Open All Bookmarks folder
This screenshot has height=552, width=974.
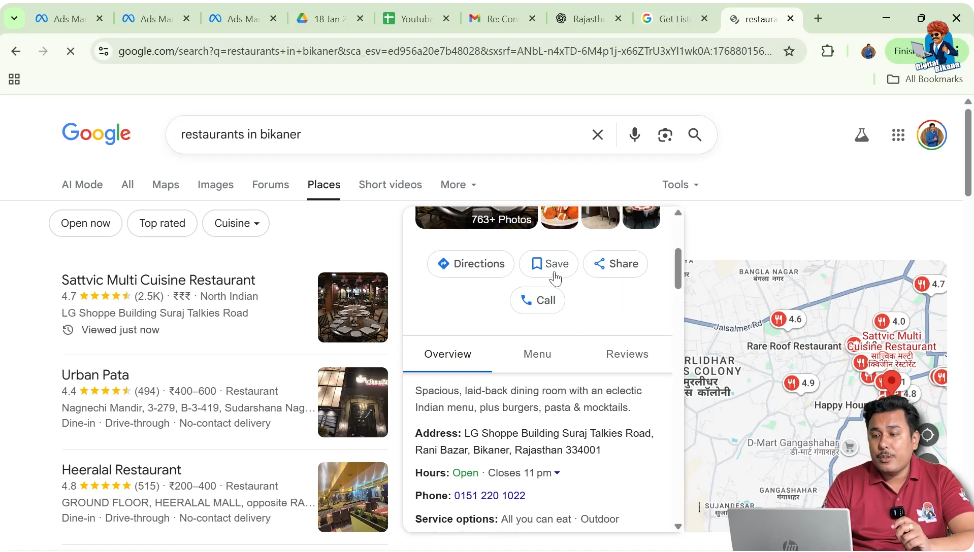tap(924, 79)
